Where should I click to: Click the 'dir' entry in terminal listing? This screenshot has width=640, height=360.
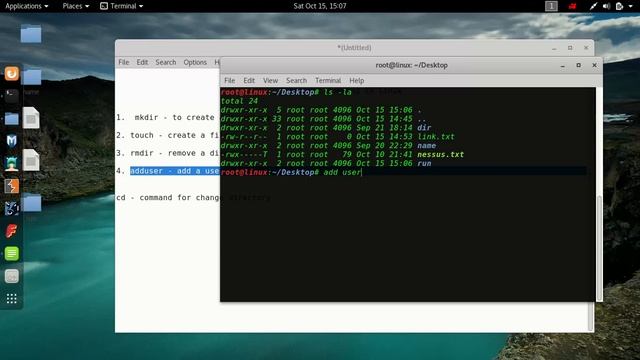[x=424, y=128]
